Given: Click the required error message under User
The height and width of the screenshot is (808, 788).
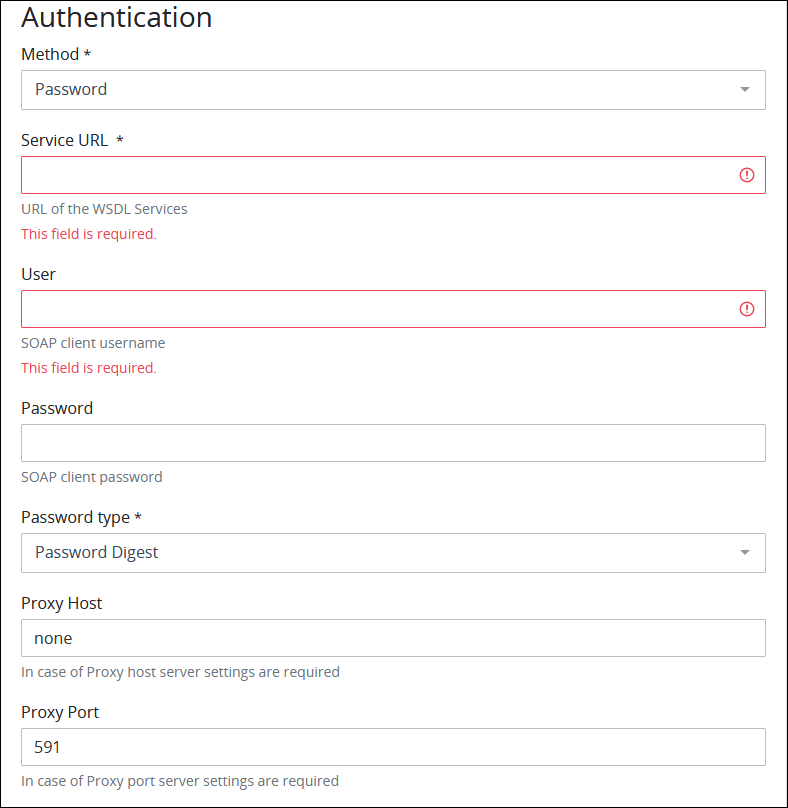Looking at the screenshot, I should 88,367.
